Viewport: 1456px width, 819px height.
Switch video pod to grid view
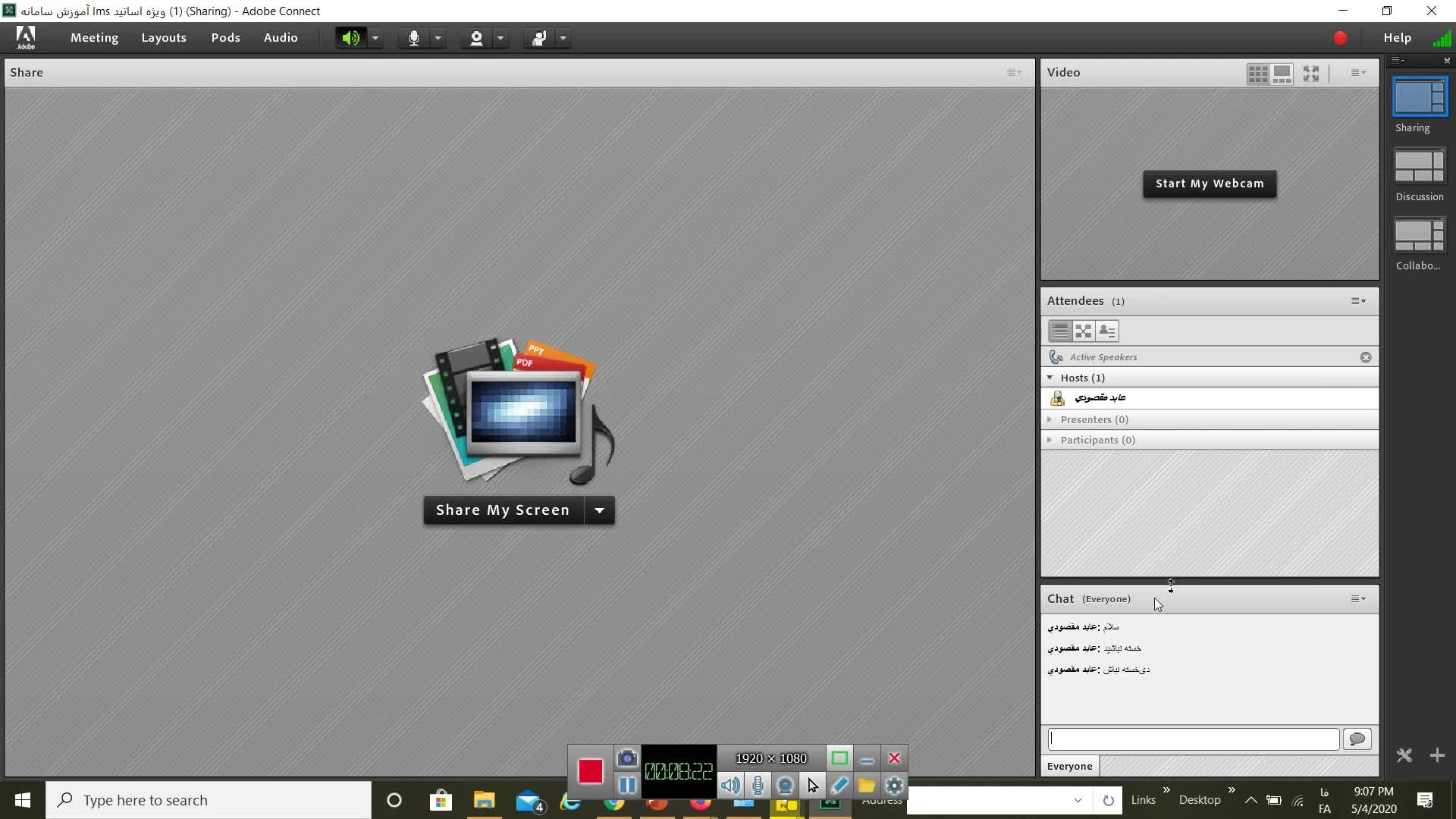point(1257,73)
